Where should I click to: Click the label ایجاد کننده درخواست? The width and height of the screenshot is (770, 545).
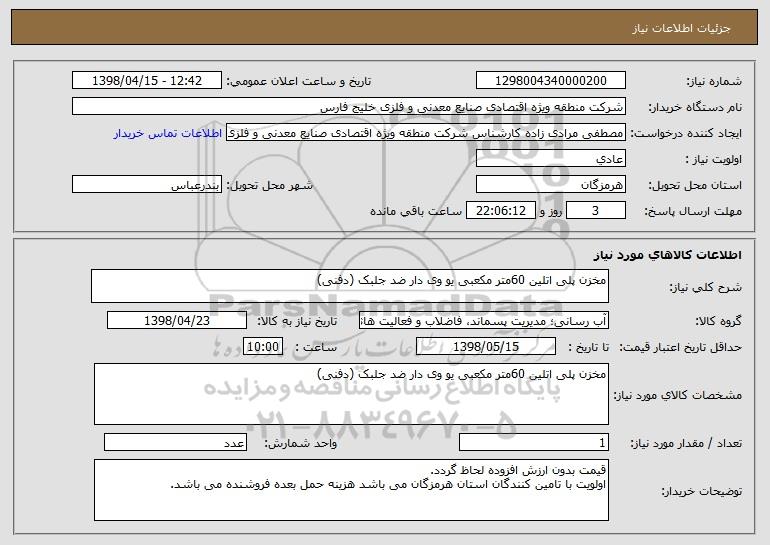click(686, 133)
